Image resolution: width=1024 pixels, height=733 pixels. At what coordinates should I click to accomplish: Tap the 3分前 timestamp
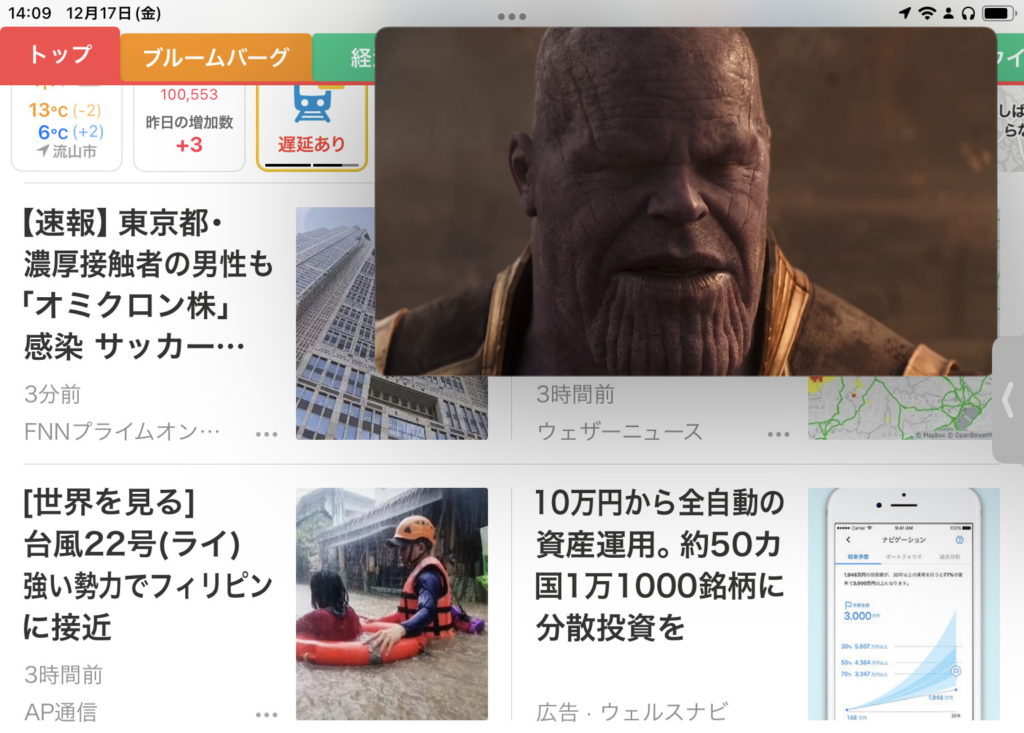52,395
